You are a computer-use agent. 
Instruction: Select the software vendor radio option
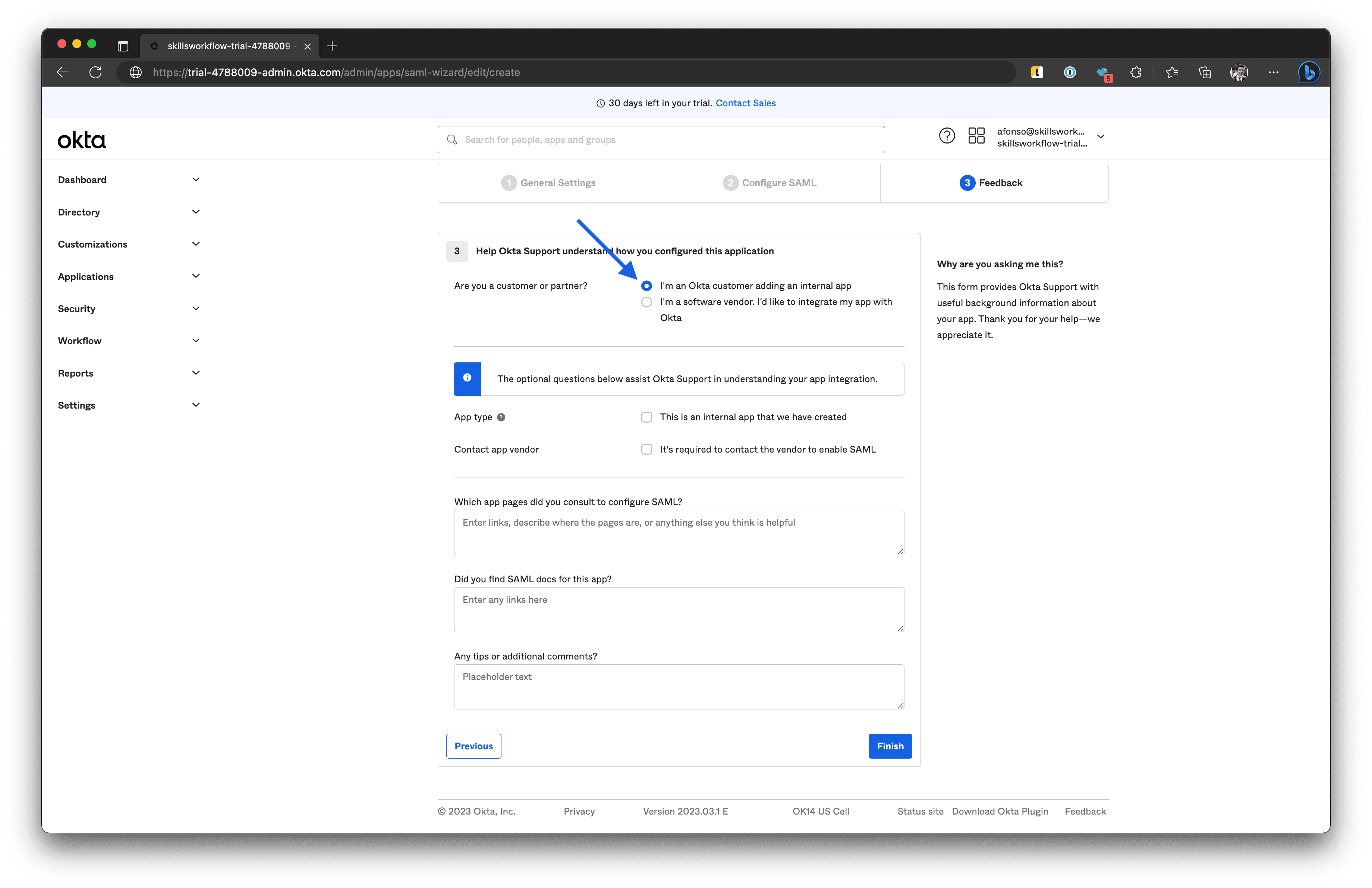[x=647, y=302]
